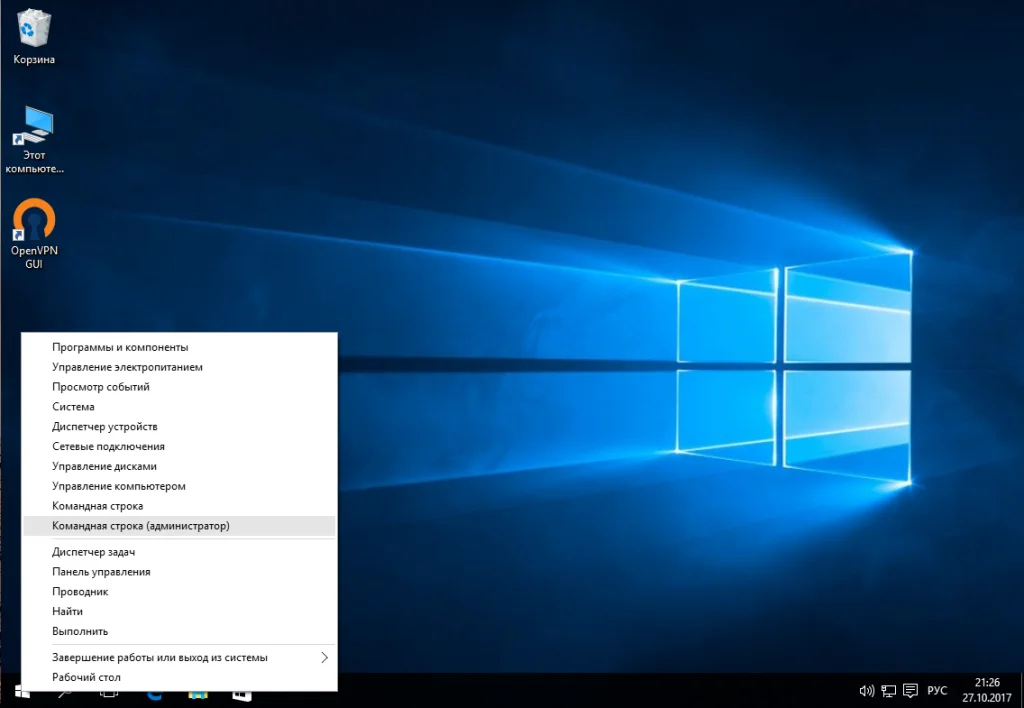Open the Action Center notifications icon

tap(910, 690)
